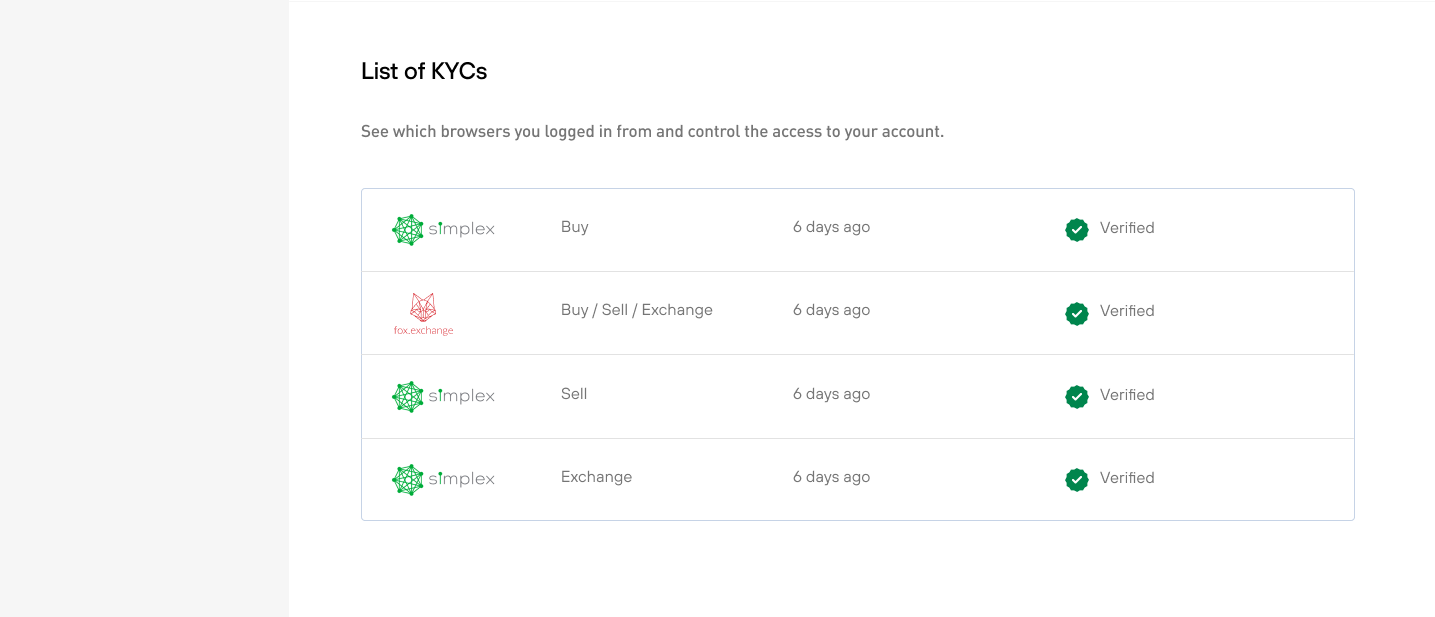Click the Sell label

[573, 393]
